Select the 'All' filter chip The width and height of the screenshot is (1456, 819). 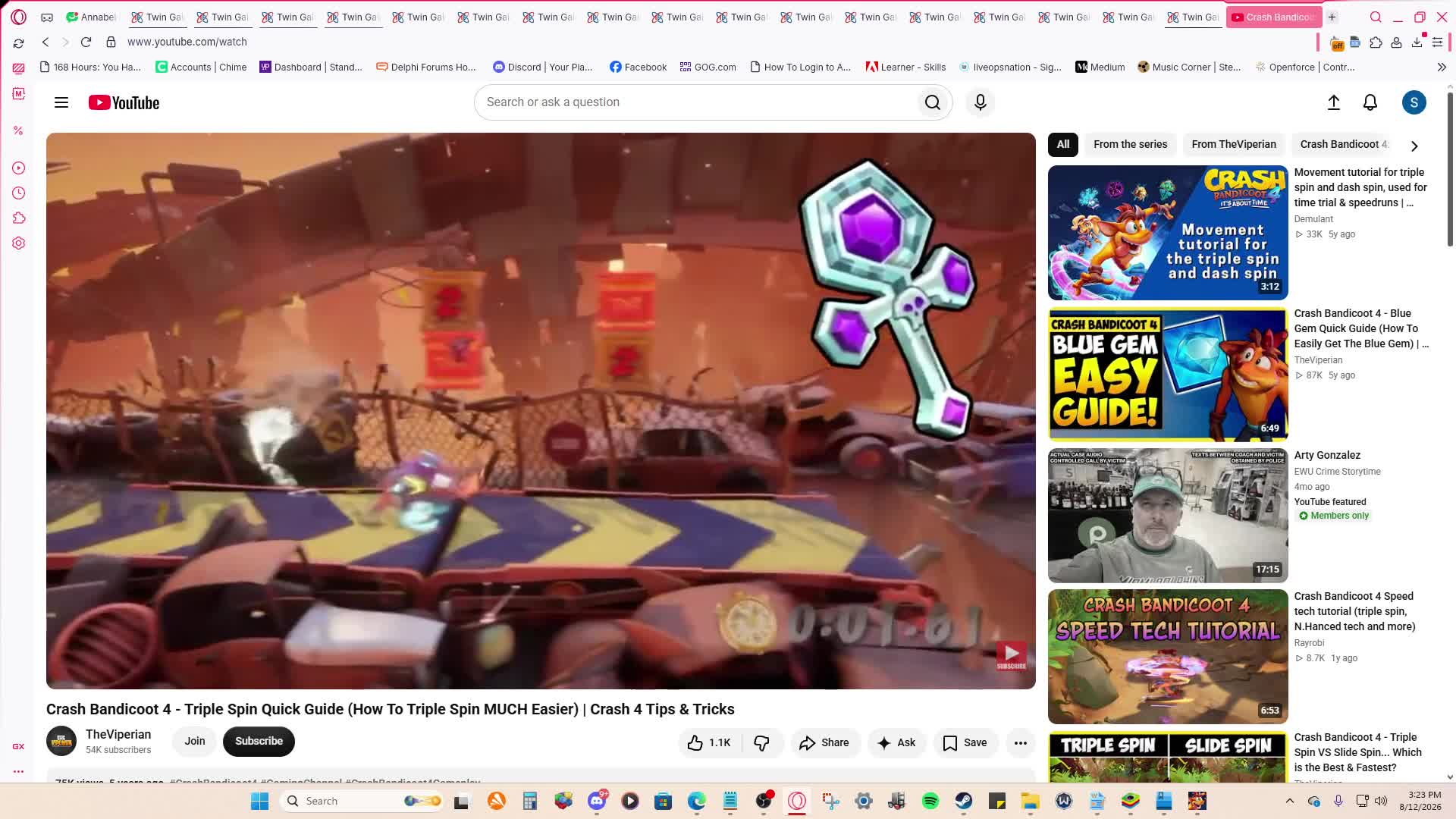1063,144
